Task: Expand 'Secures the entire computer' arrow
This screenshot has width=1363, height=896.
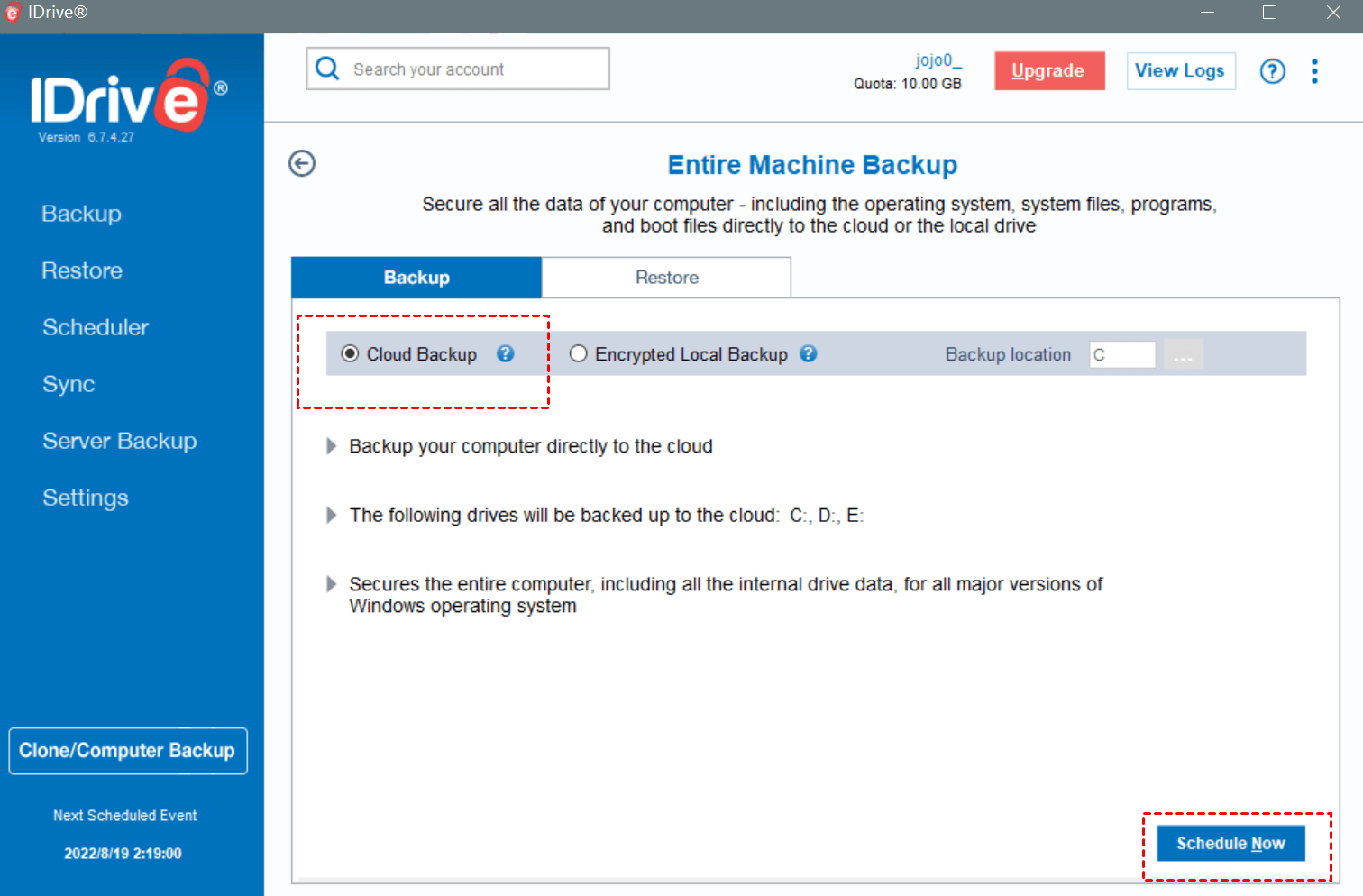Action: [331, 584]
